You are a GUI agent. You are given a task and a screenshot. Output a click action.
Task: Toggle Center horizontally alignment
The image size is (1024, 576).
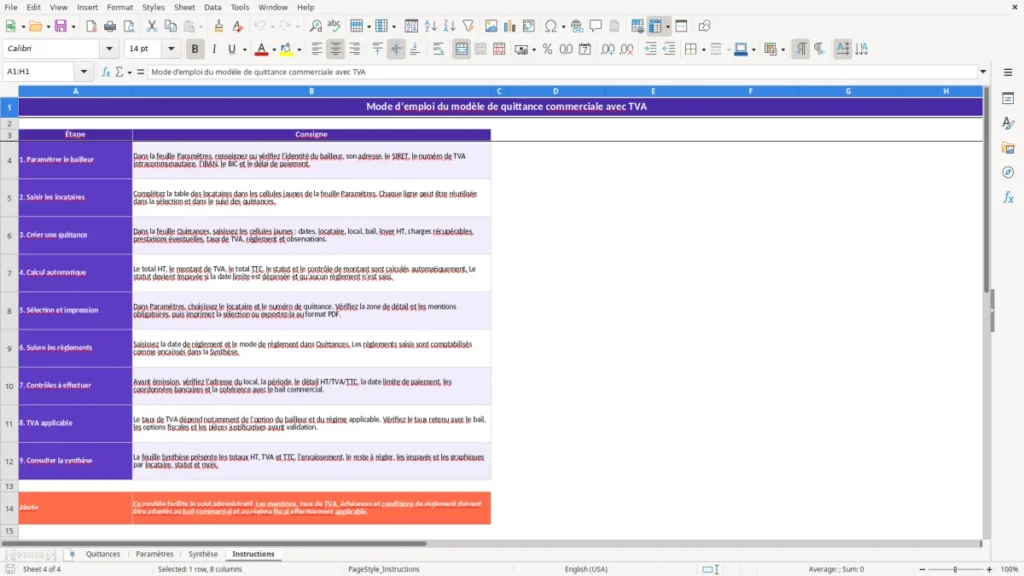pyautogui.click(x=336, y=49)
